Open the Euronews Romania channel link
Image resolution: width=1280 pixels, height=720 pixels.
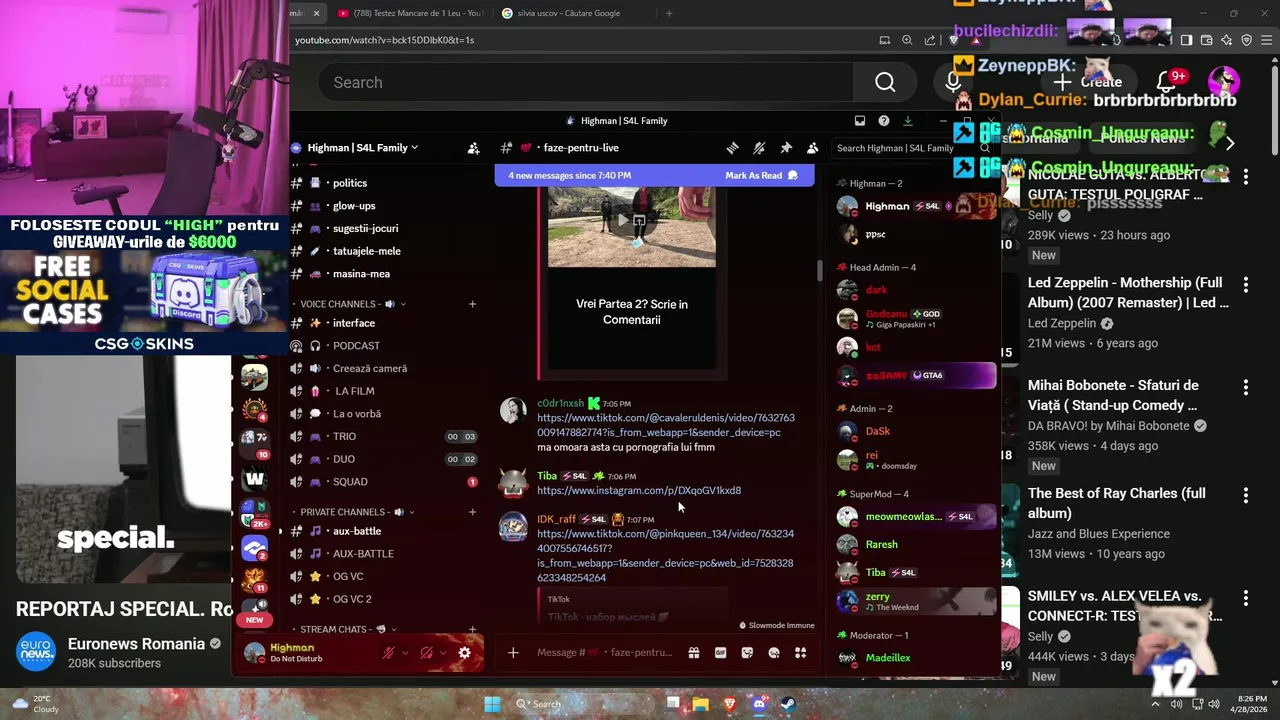(136, 644)
